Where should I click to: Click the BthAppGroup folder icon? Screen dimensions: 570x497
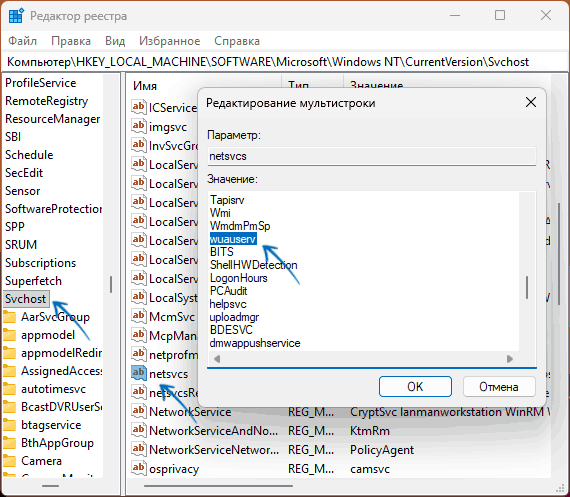pyautogui.click(x=10, y=443)
